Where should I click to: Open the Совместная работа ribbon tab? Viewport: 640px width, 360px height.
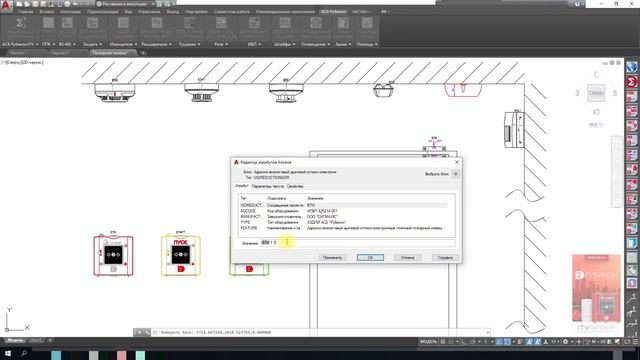point(231,12)
